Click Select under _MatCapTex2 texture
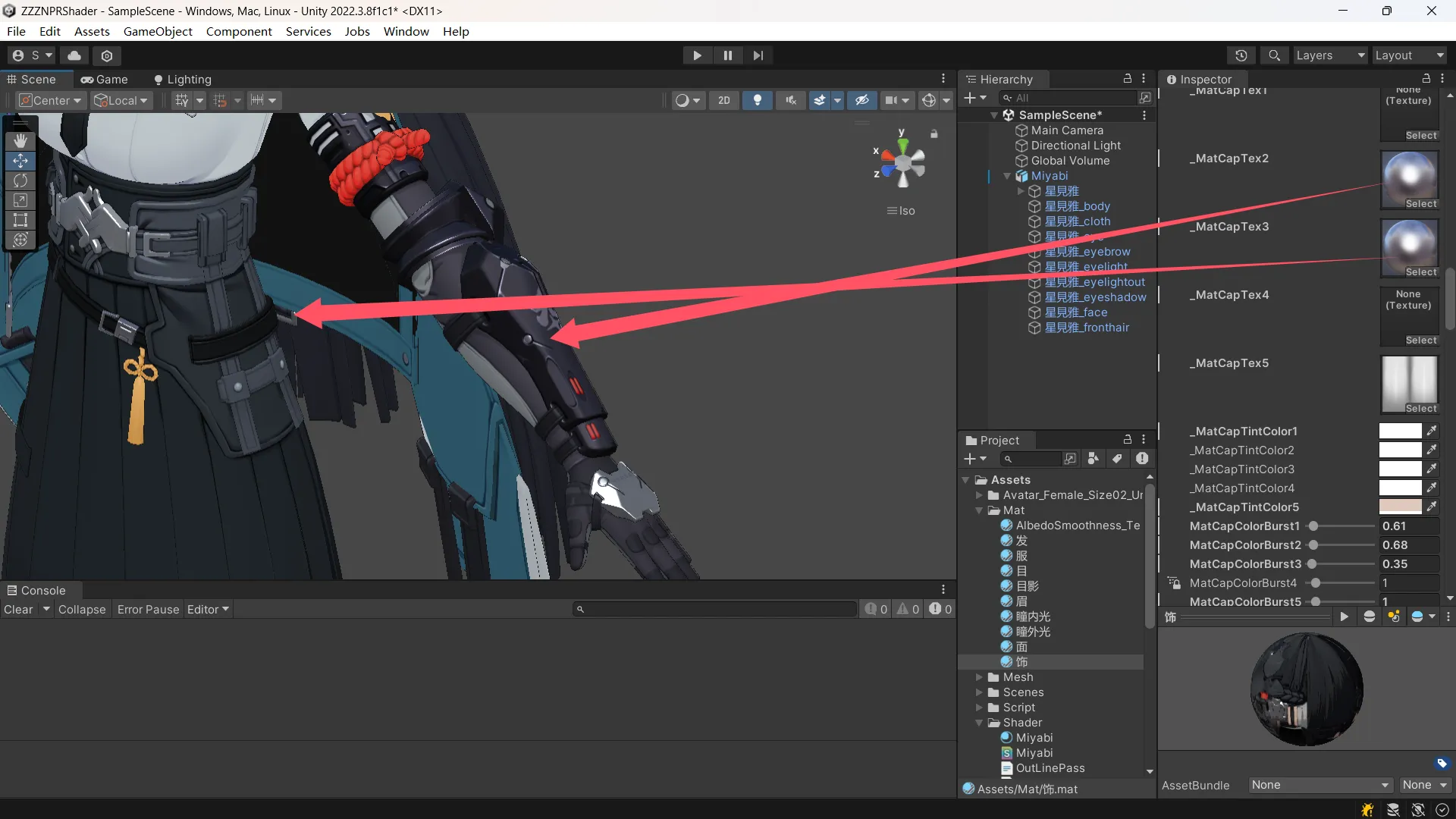Viewport: 1456px width, 819px height. click(1420, 204)
